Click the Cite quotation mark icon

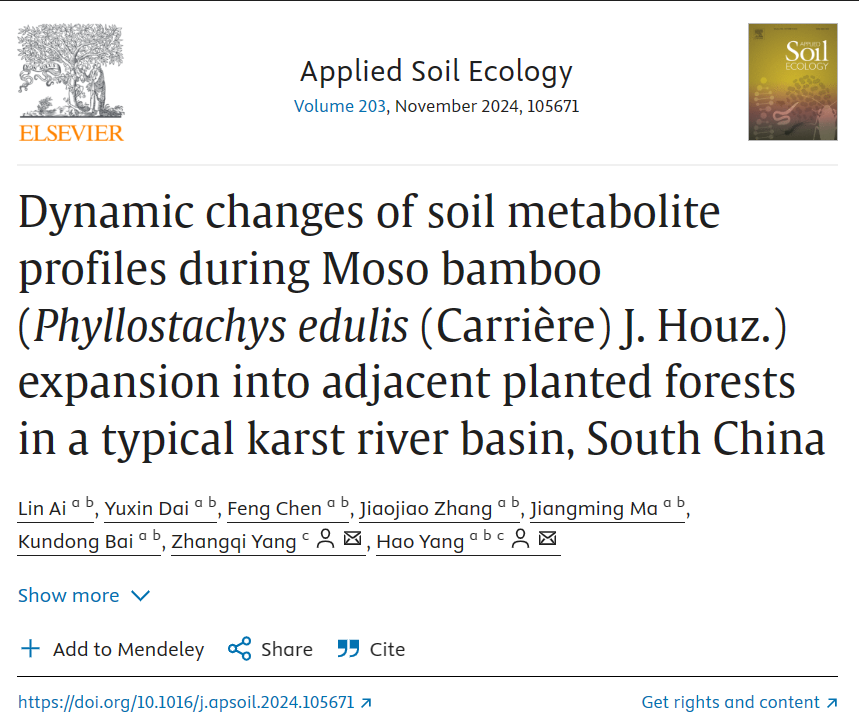point(348,649)
